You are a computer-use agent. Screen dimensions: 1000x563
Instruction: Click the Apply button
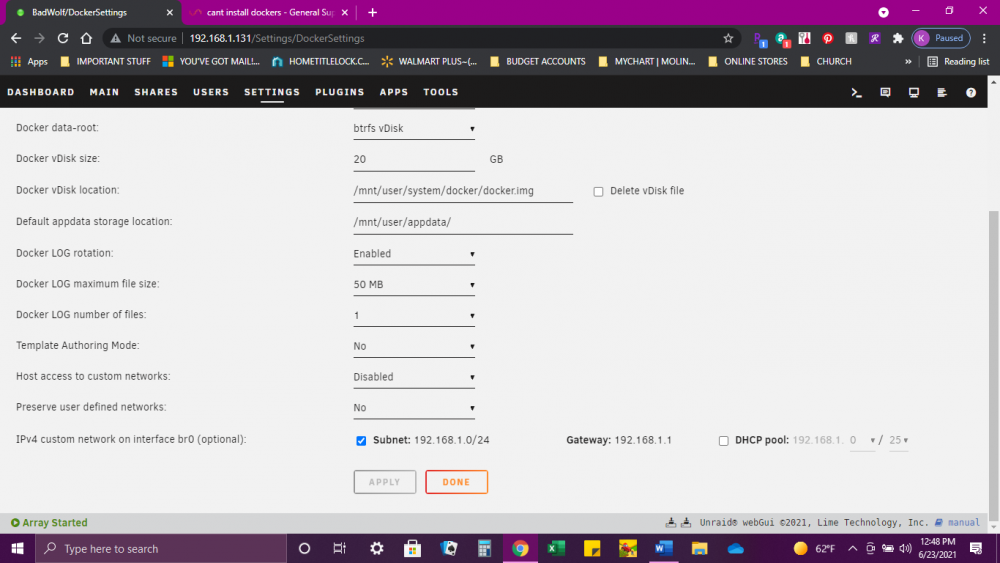click(385, 482)
